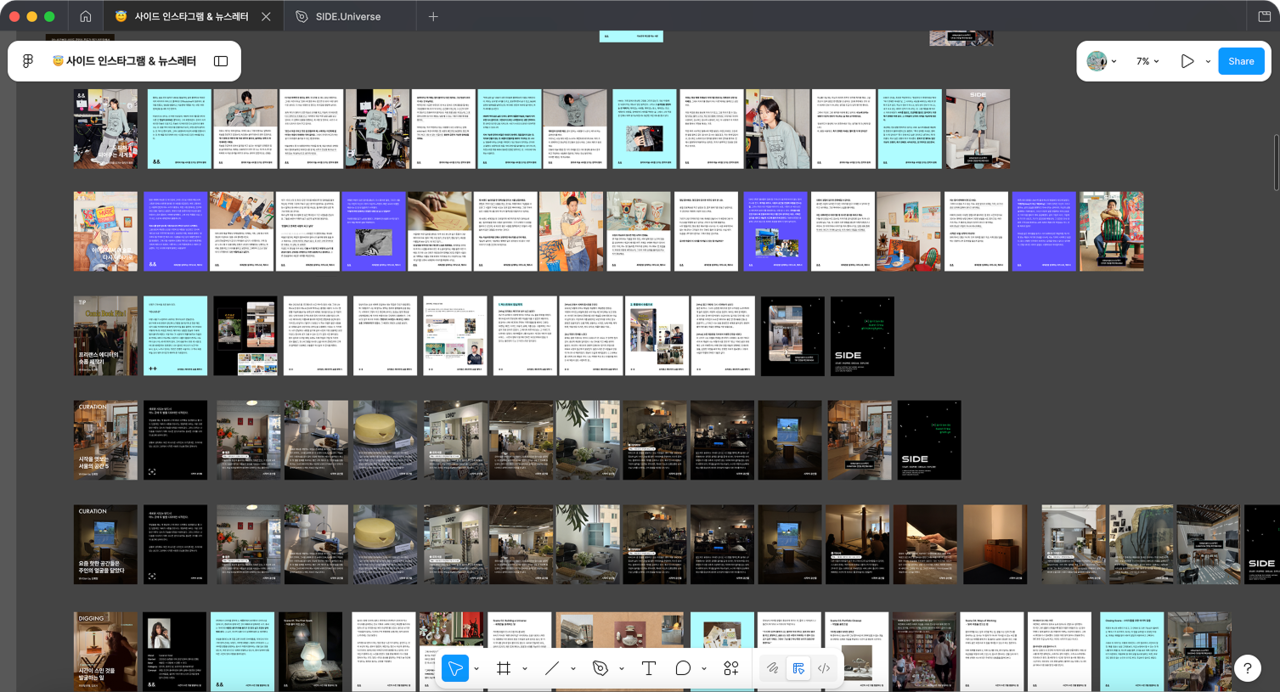Go to Figma home screen
1280x692 pixels.
pos(85,17)
